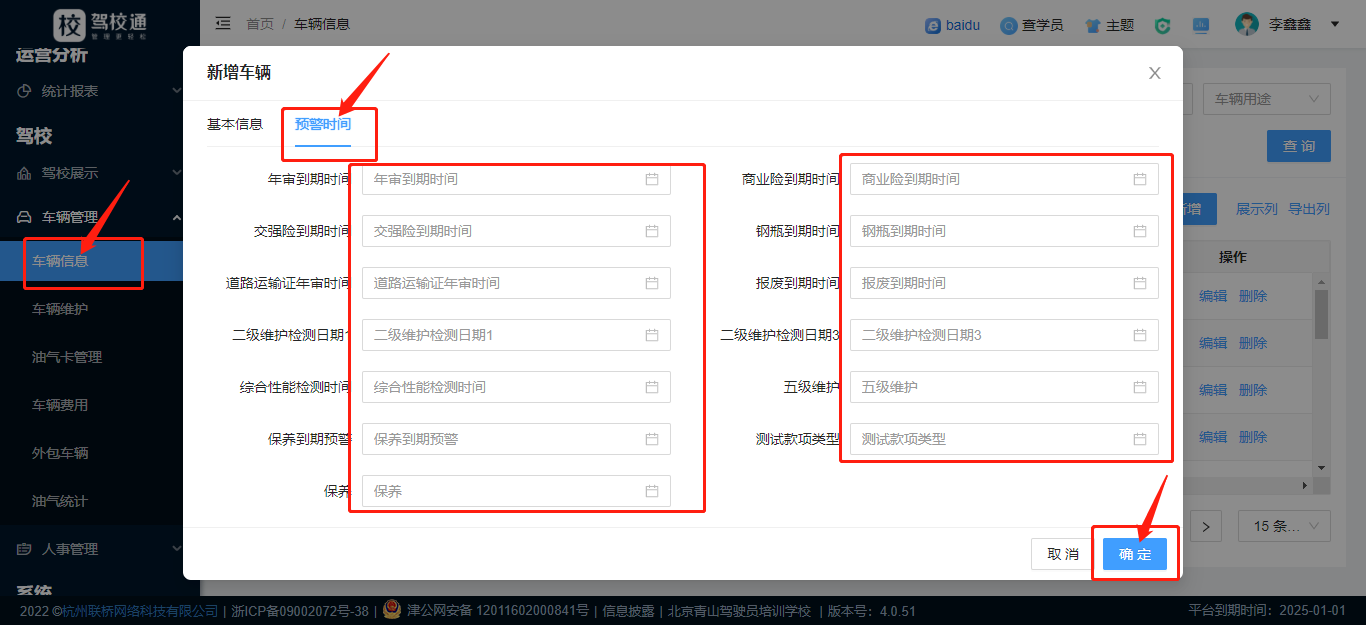Open calendar icon in 综合性能检测时间 field

[652, 387]
